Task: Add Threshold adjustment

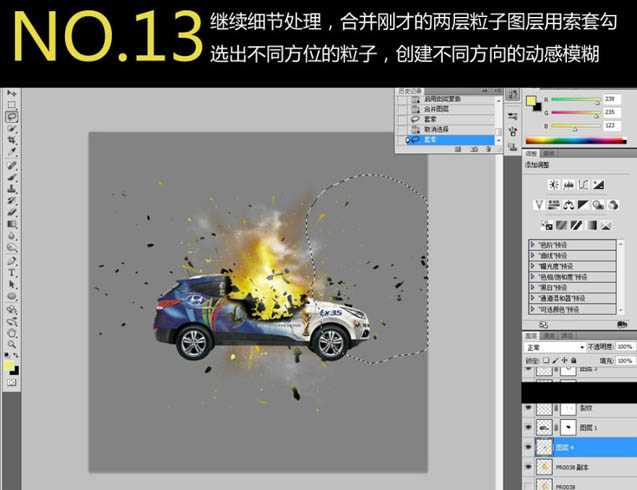Action: point(576,225)
